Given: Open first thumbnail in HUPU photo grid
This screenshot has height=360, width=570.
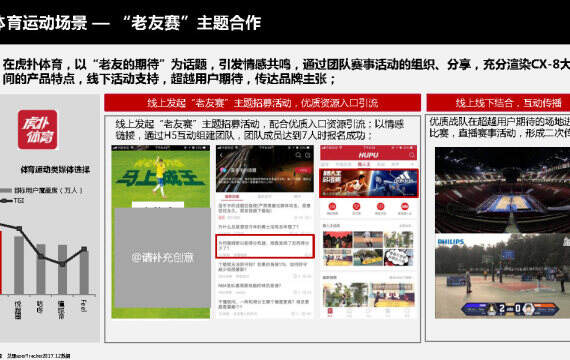Looking at the screenshot, I should [337, 239].
